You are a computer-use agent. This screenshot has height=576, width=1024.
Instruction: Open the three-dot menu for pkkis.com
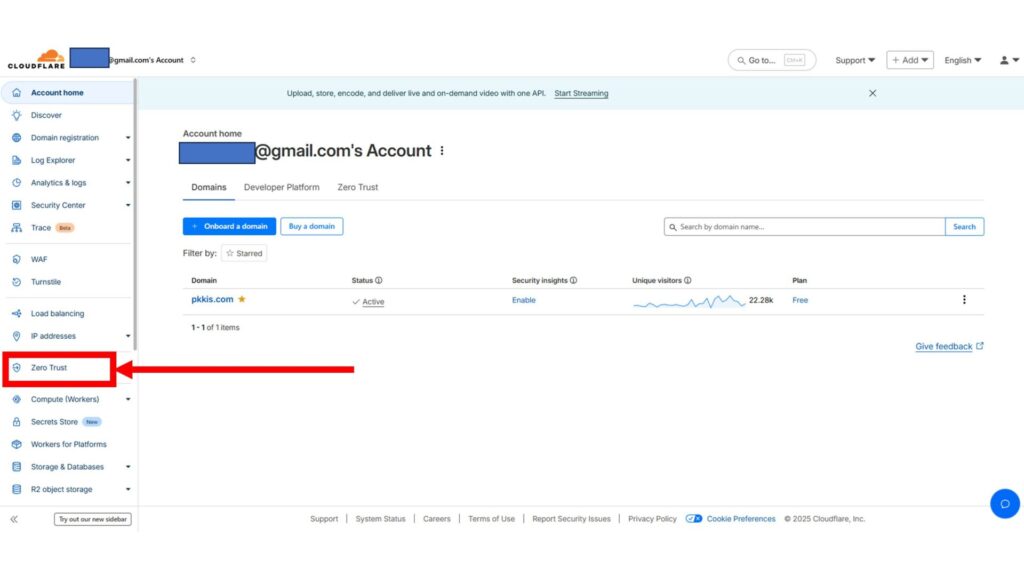point(964,300)
